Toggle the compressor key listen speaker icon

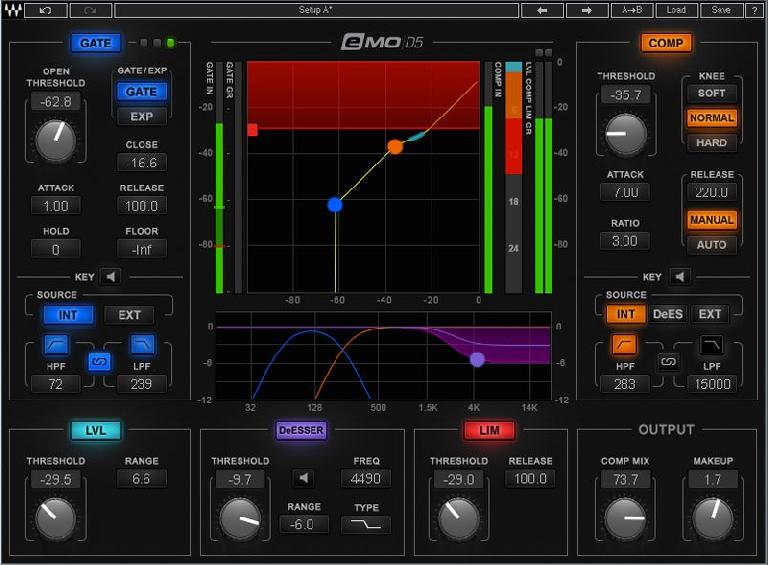(x=680, y=277)
